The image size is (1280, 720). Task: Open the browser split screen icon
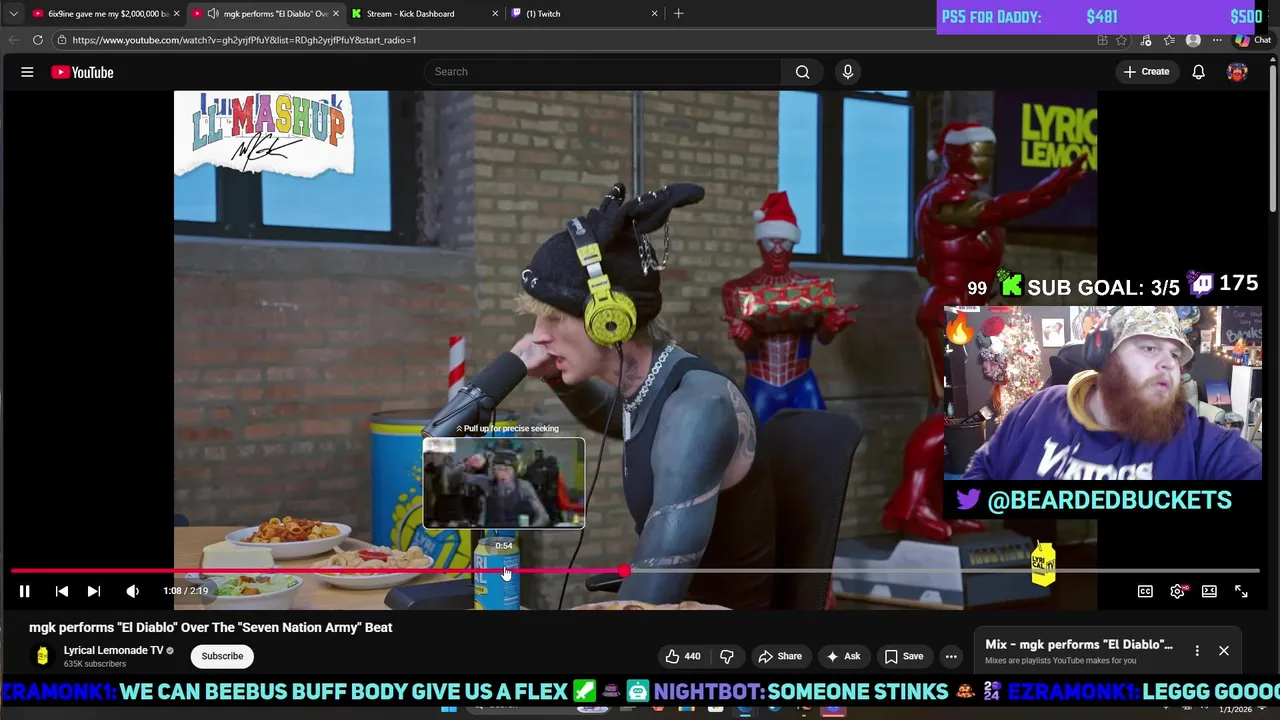pyautogui.click(x=1102, y=40)
